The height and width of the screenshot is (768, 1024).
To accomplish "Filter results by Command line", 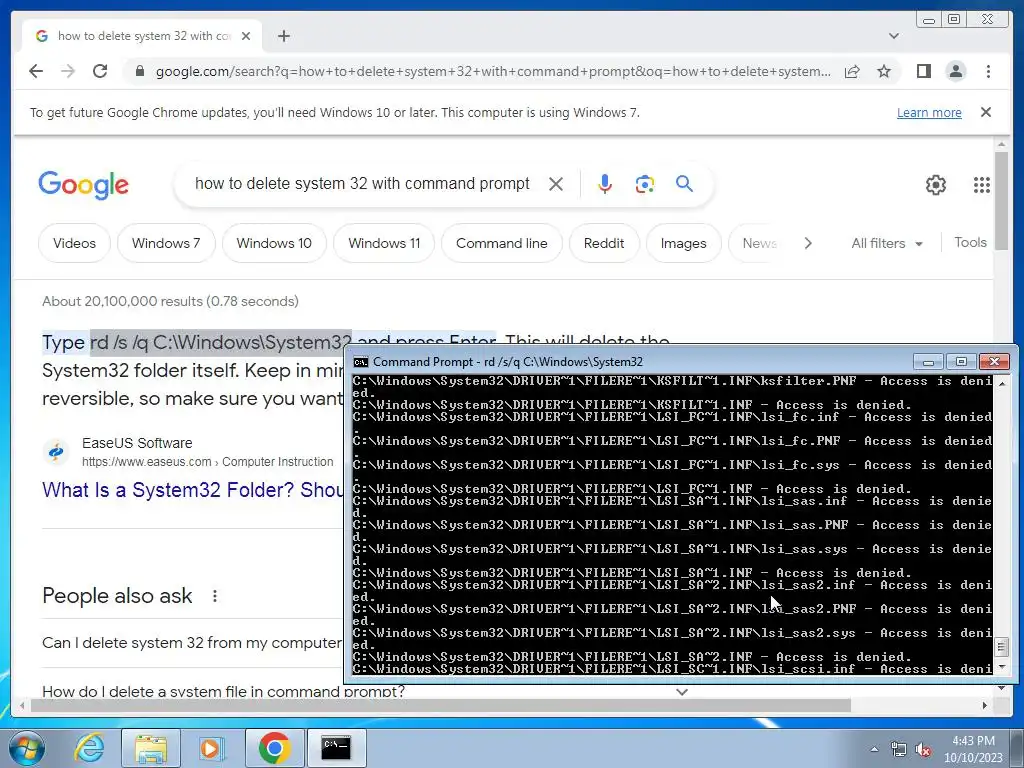I will pyautogui.click(x=502, y=244).
